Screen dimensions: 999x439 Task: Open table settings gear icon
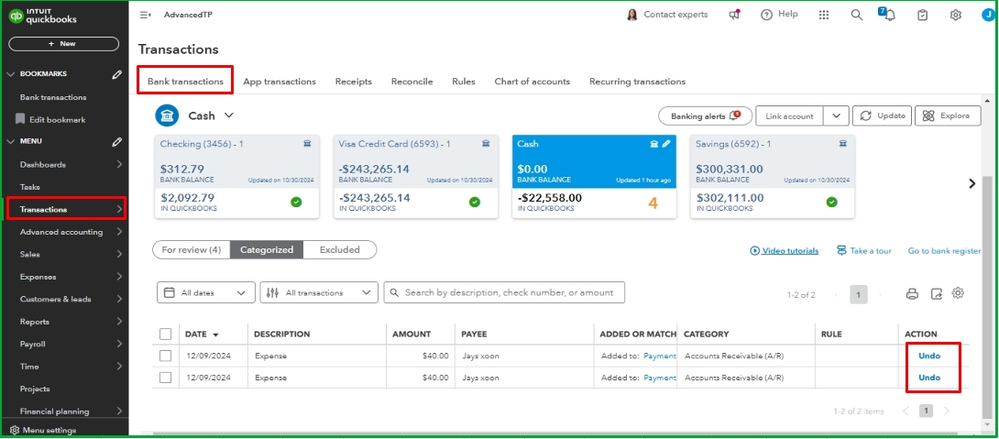click(x=958, y=293)
